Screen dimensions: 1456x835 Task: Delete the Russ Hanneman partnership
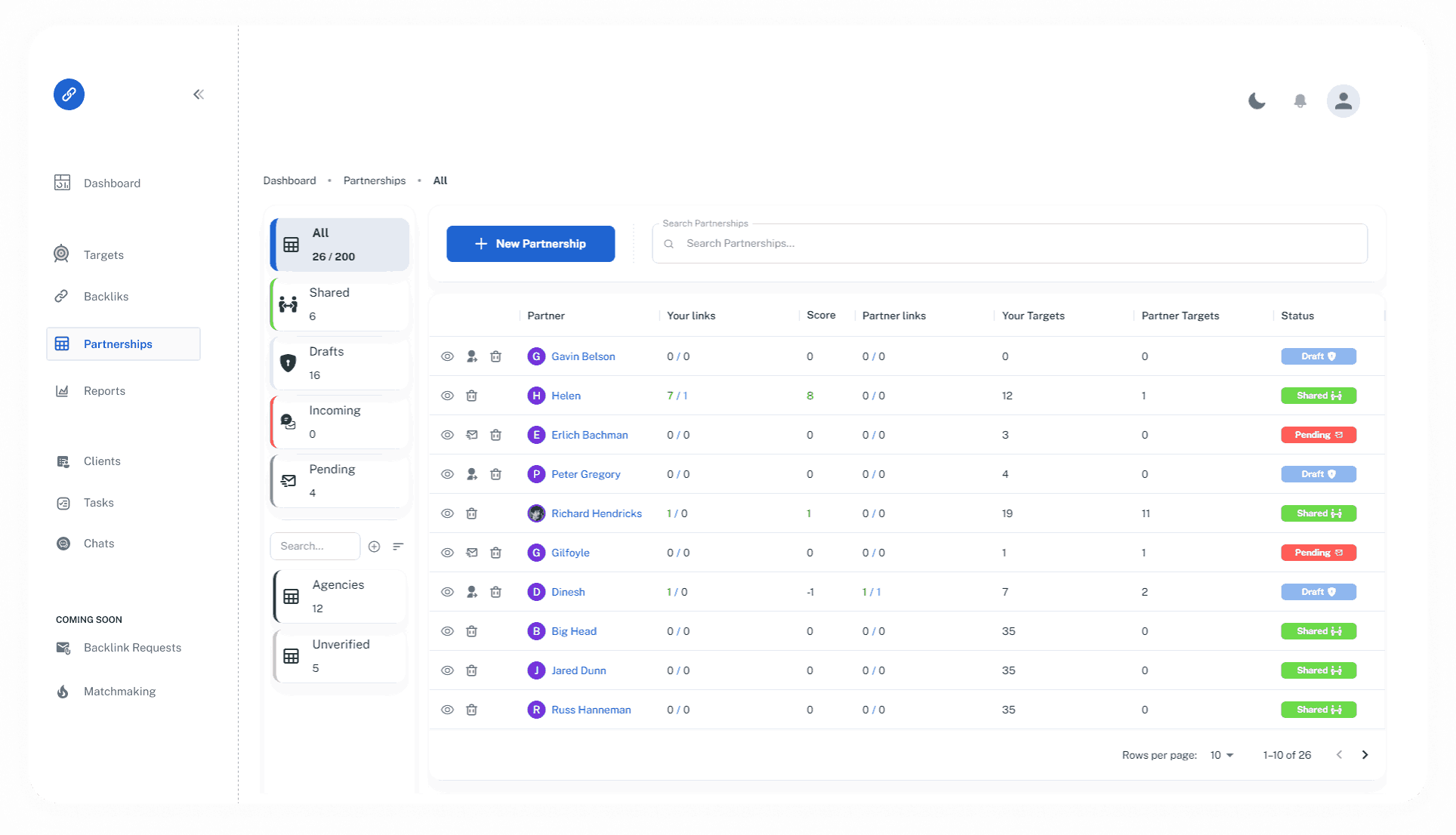coord(471,710)
